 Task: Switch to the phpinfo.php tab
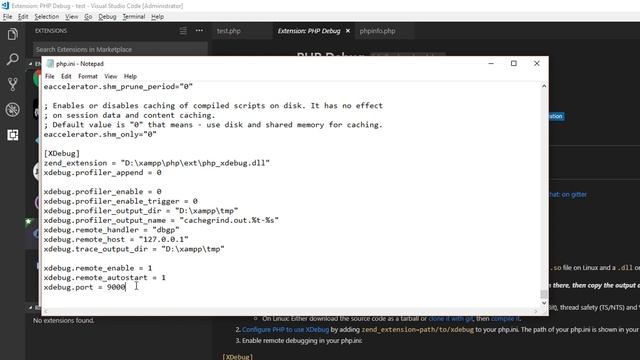tap(378, 31)
